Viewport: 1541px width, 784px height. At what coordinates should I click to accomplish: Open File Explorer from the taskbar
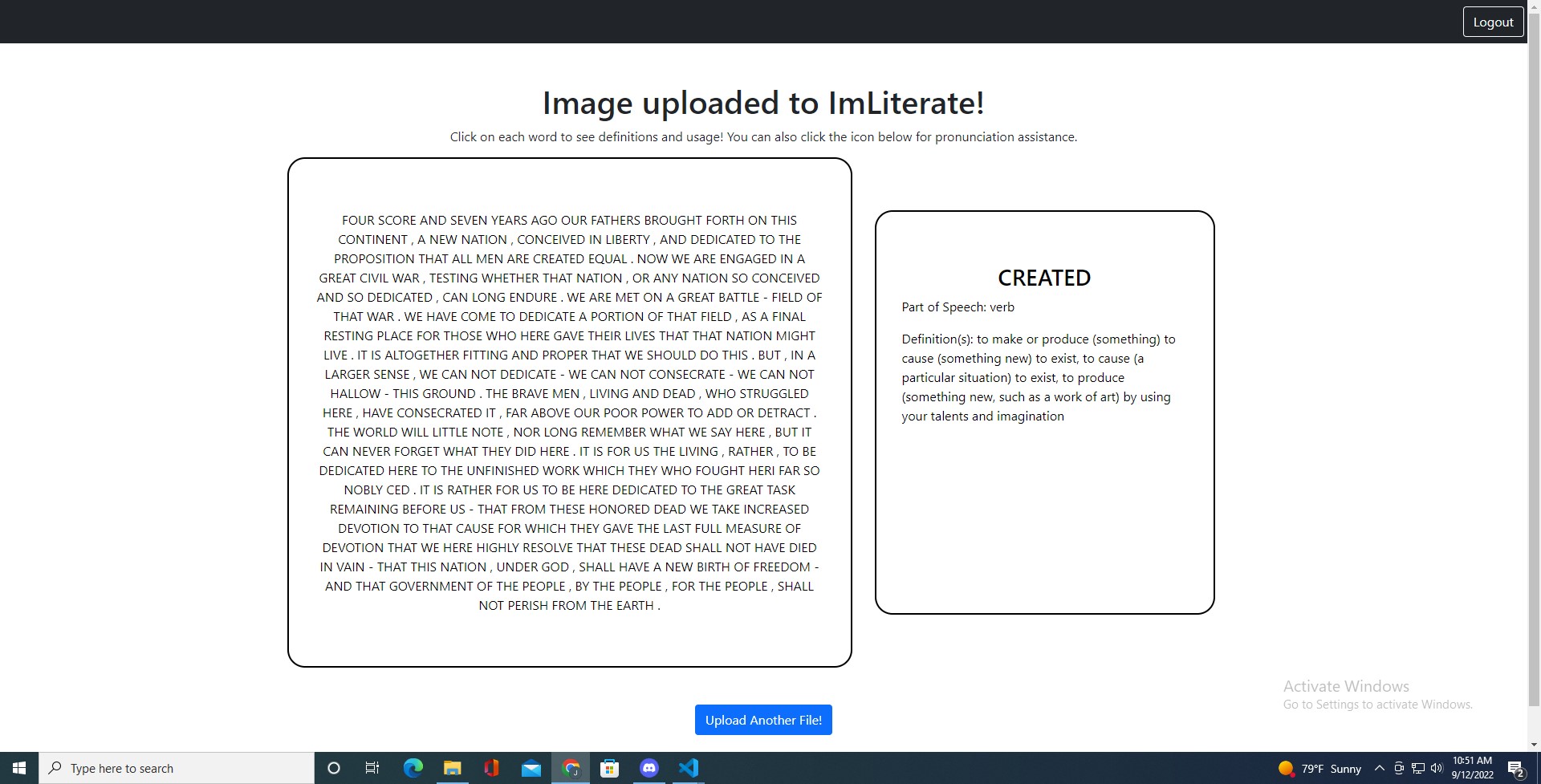coord(452,768)
